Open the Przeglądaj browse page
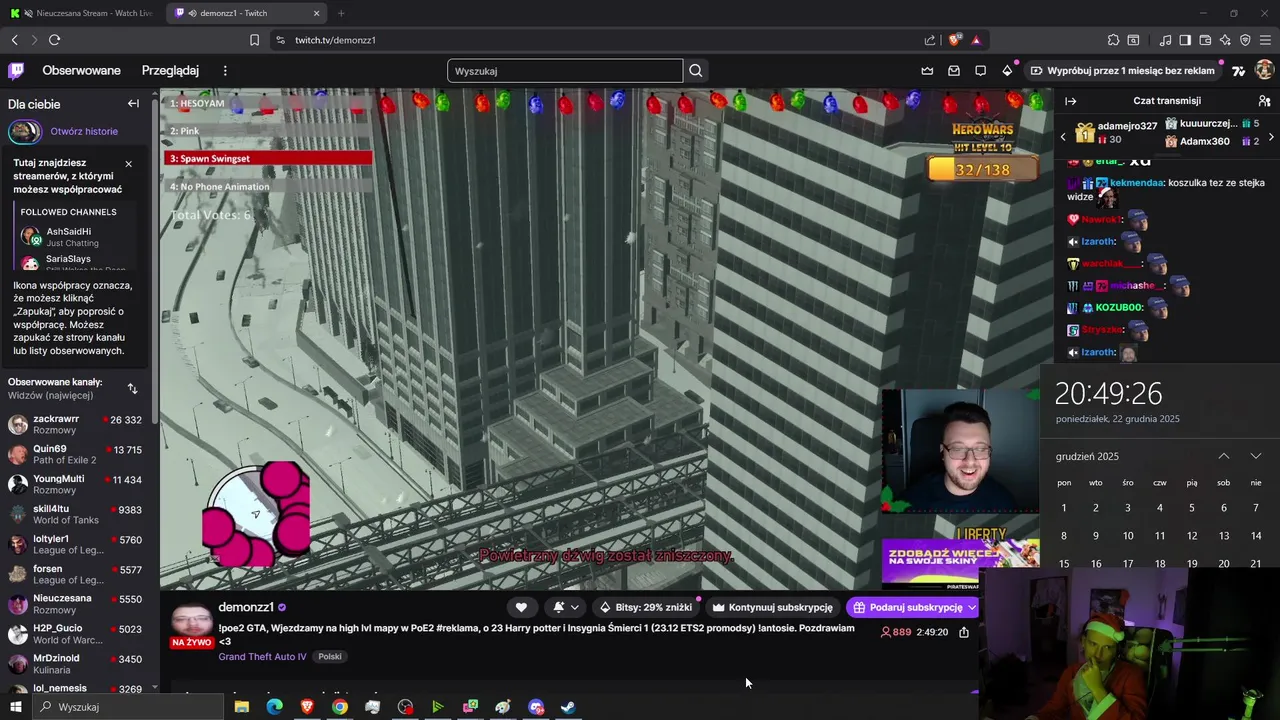This screenshot has height=720, width=1280. [x=170, y=71]
